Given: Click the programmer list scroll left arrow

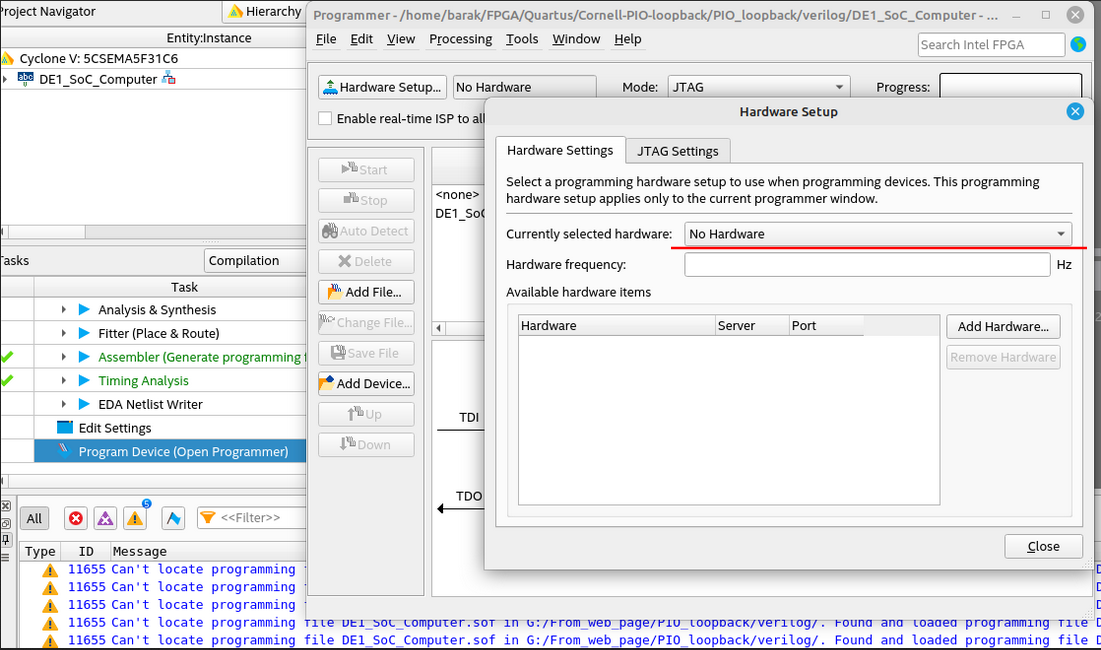Looking at the screenshot, I should 439,328.
